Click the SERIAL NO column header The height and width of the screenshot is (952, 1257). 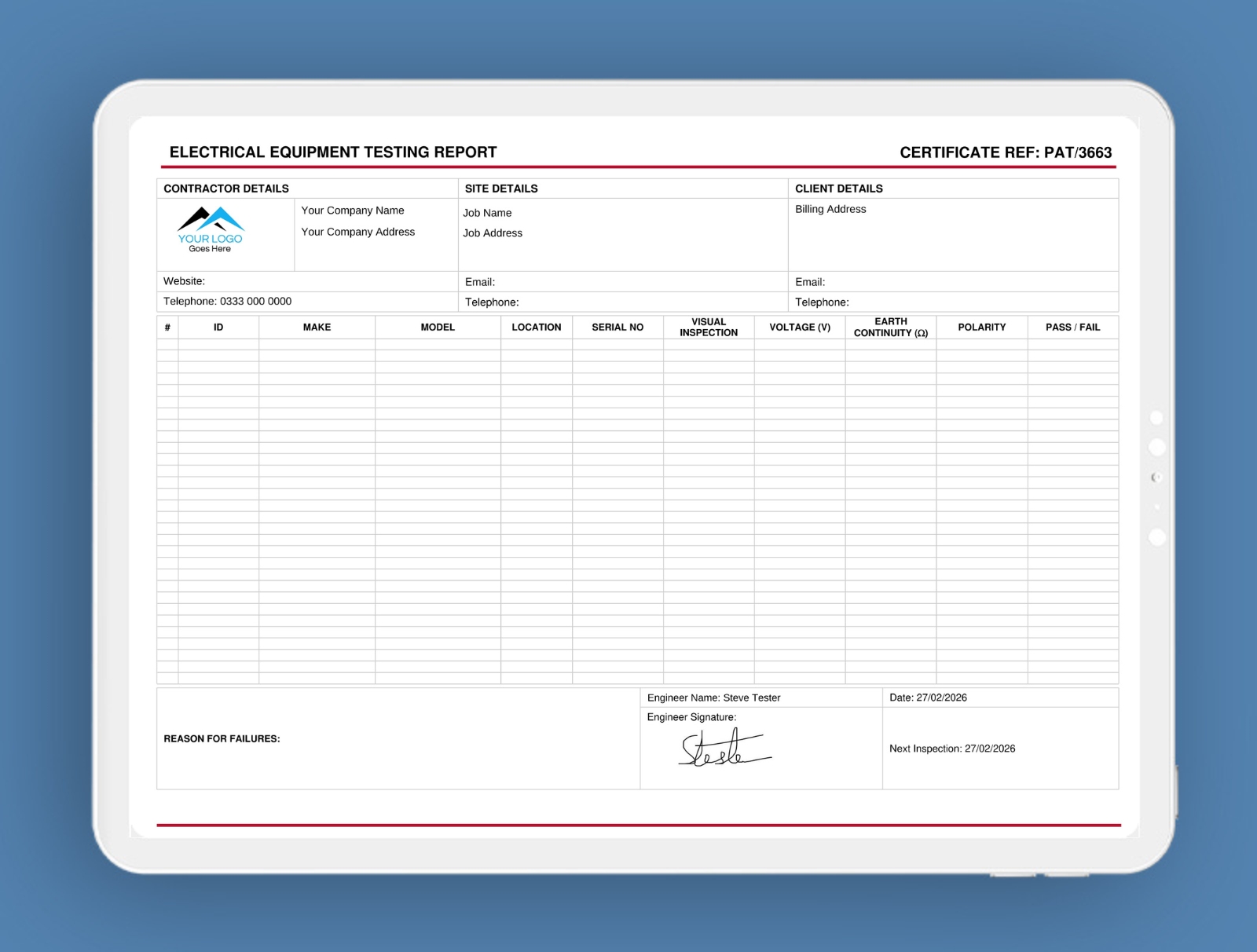pos(618,328)
